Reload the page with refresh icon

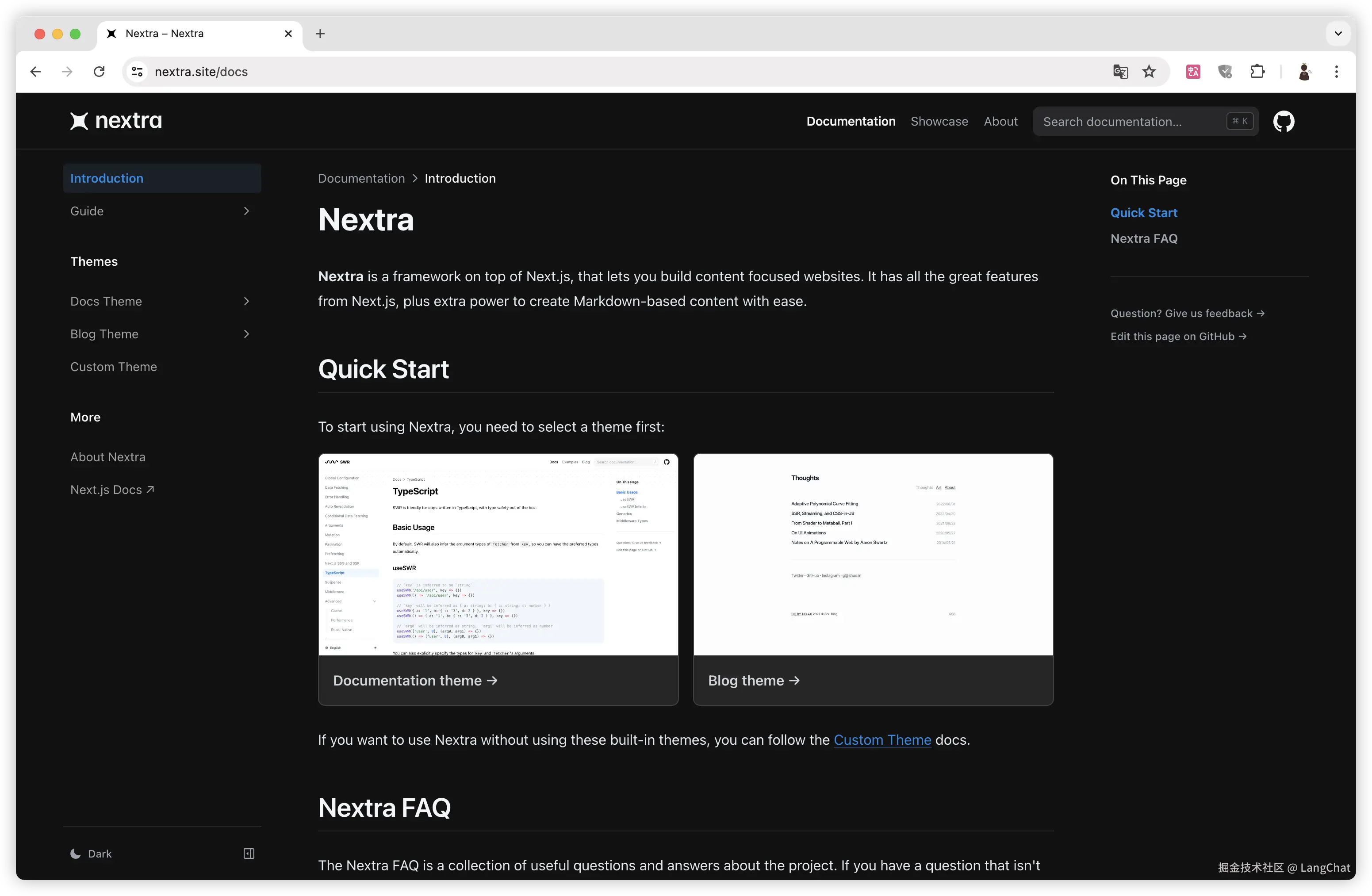99,72
